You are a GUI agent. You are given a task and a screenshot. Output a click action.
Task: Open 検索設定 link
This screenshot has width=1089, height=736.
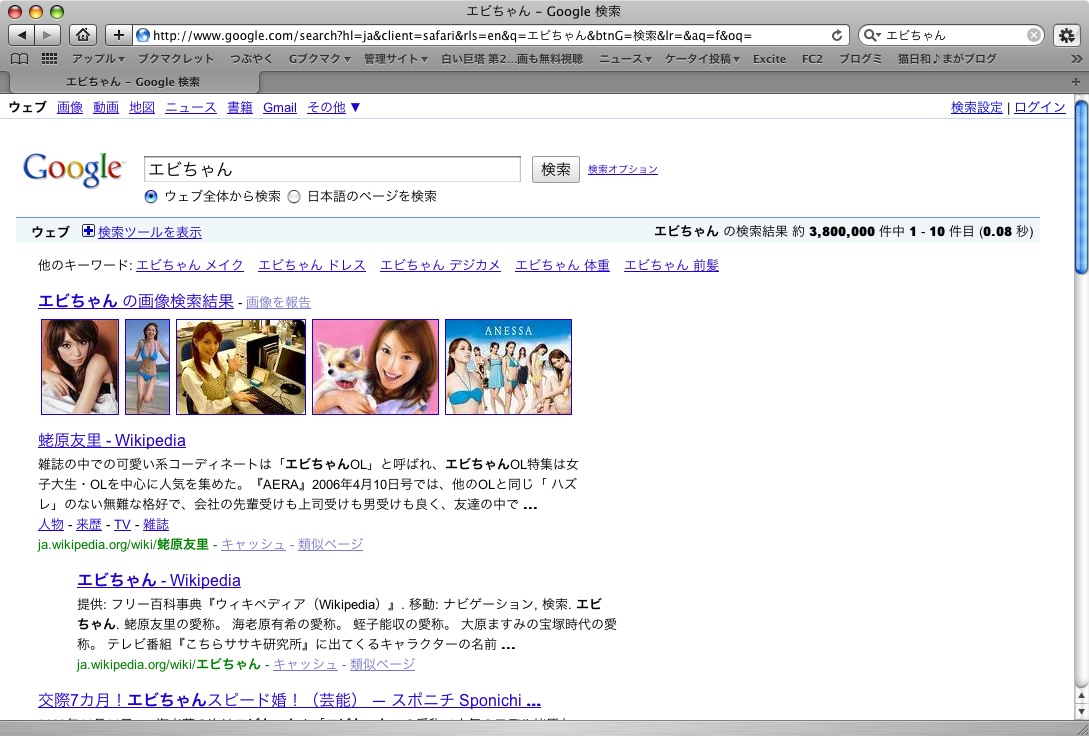tap(977, 108)
